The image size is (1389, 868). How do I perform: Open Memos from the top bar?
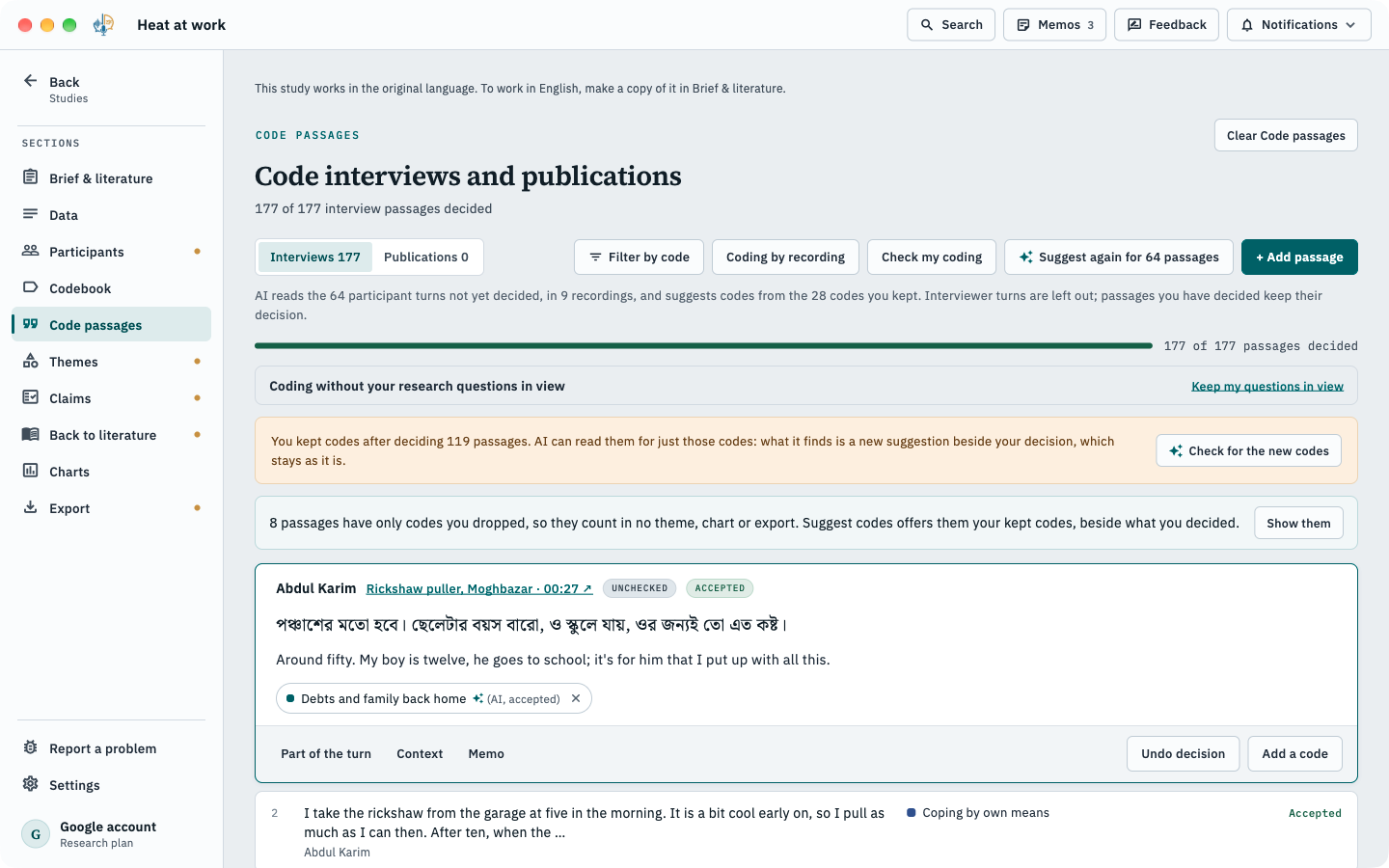point(1054,25)
